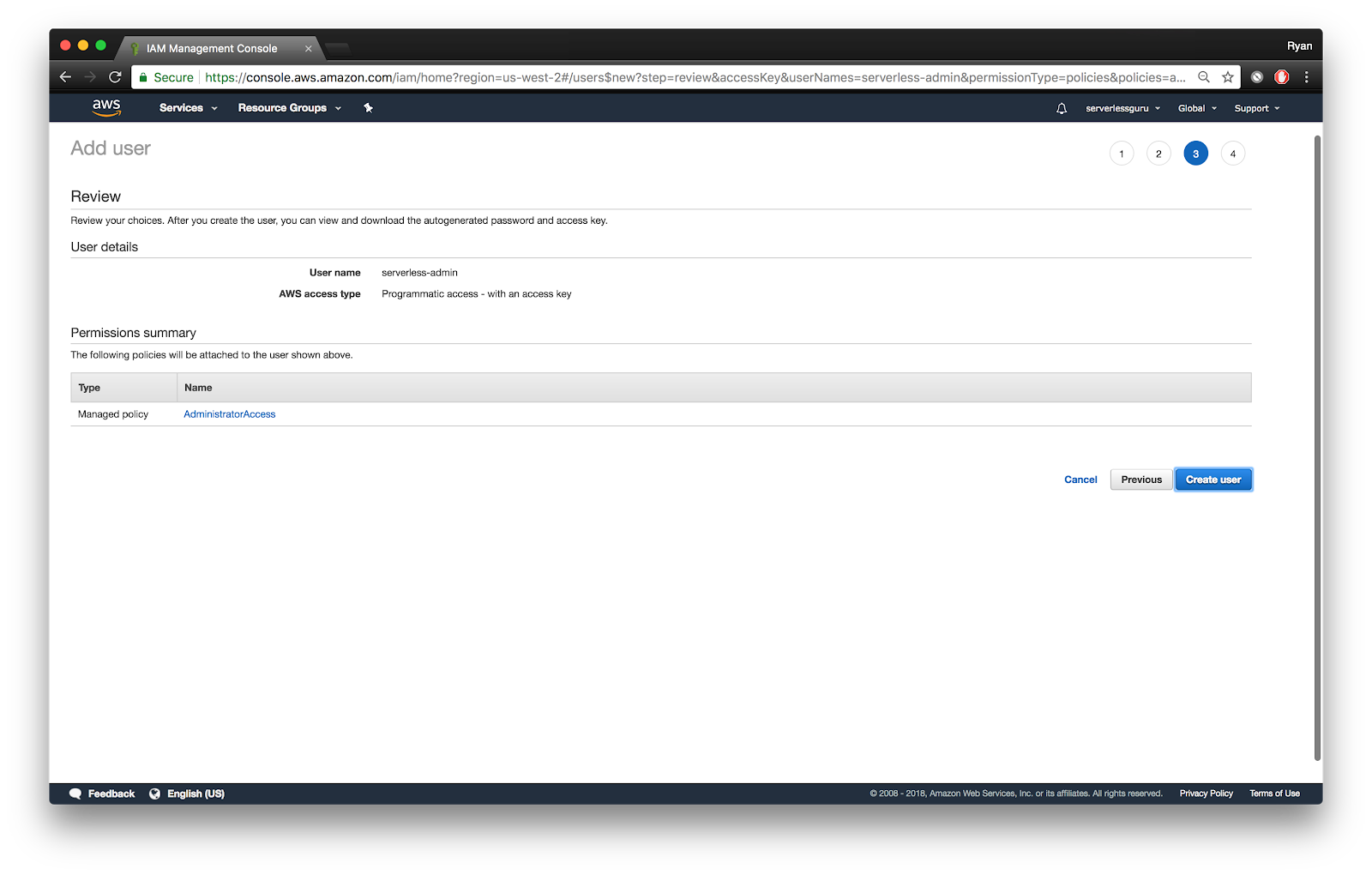Select the IAM Management Console tab

click(x=210, y=48)
